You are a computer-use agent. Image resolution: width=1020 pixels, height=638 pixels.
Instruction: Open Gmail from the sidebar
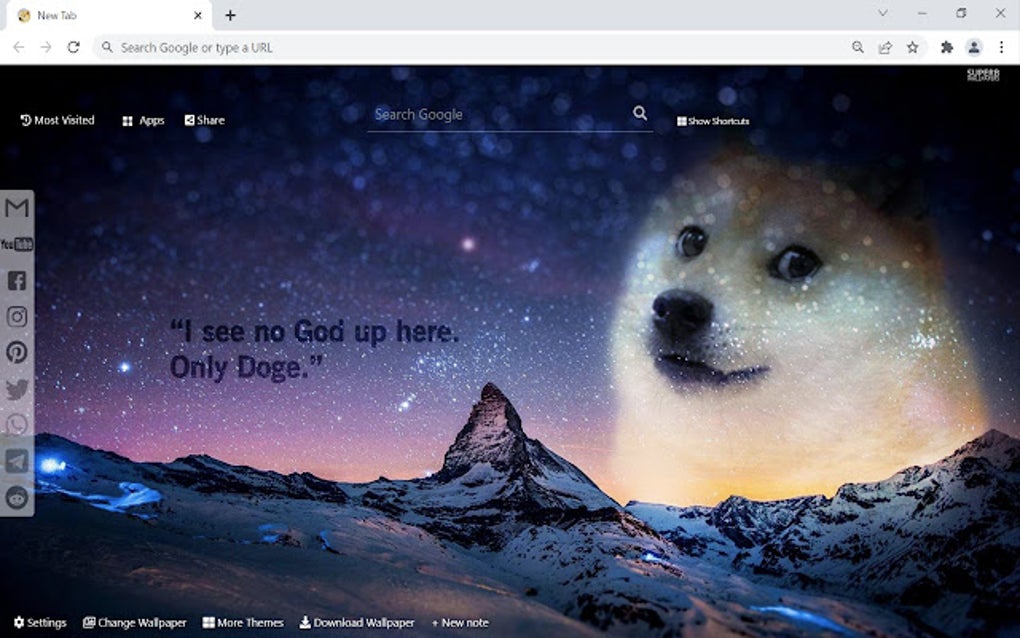tap(15, 208)
